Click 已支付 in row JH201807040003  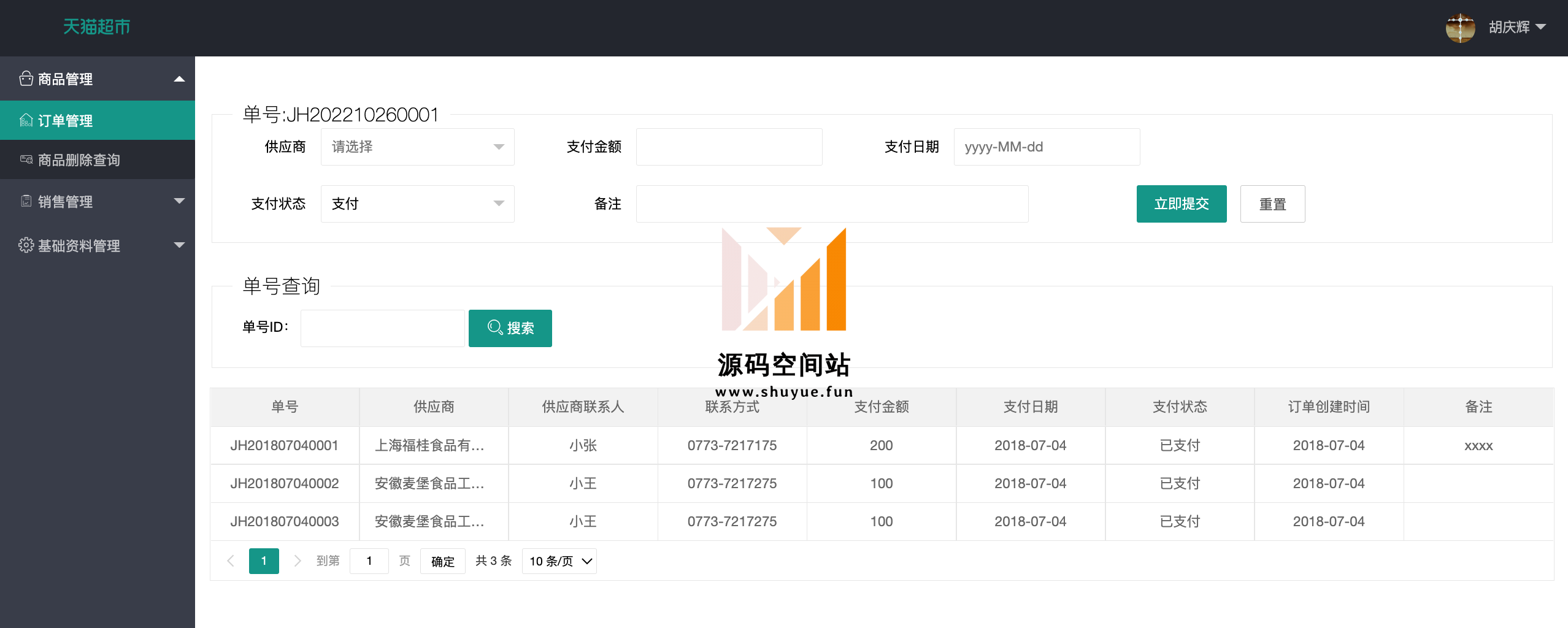point(1180,521)
